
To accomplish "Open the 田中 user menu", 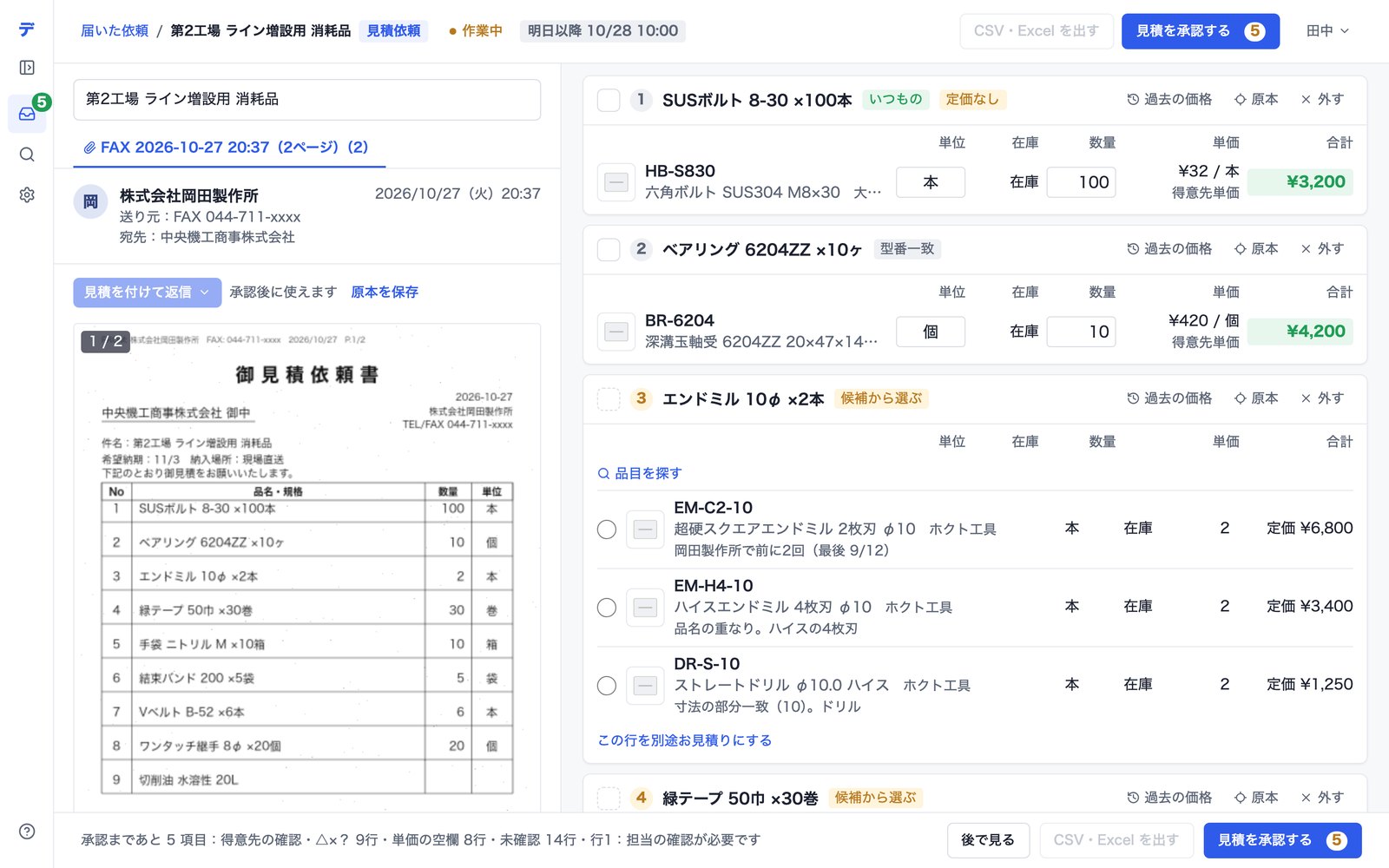I will (1327, 31).
